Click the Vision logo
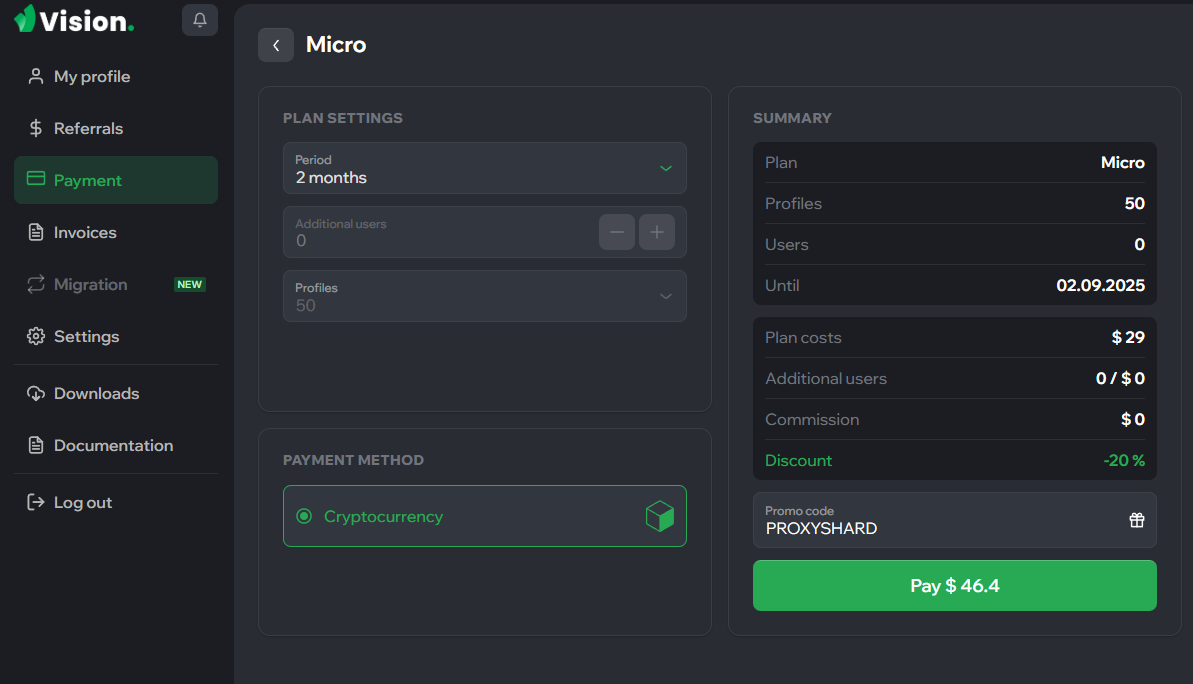This screenshot has height=684, width=1193. 74,20
